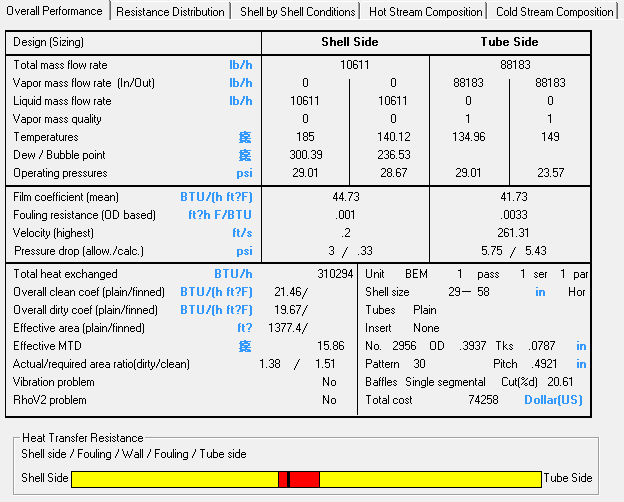Screen dimensions: 624x502
Task: Select overall clean coefficient value 21.46/
Action: pyautogui.click(x=291, y=292)
